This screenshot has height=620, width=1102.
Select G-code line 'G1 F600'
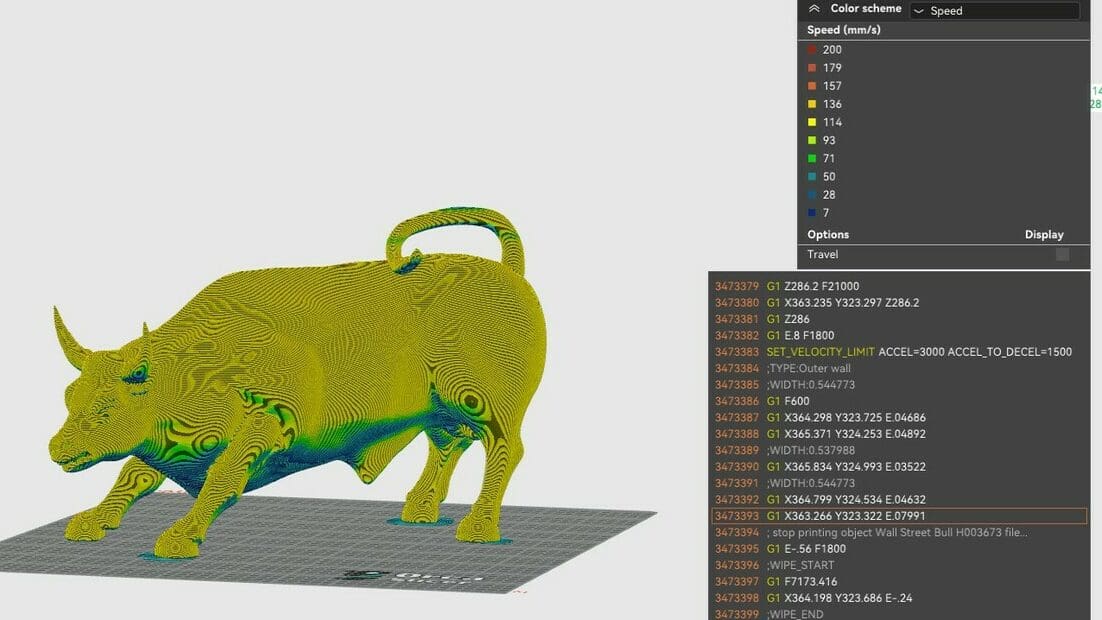[x=900, y=401]
